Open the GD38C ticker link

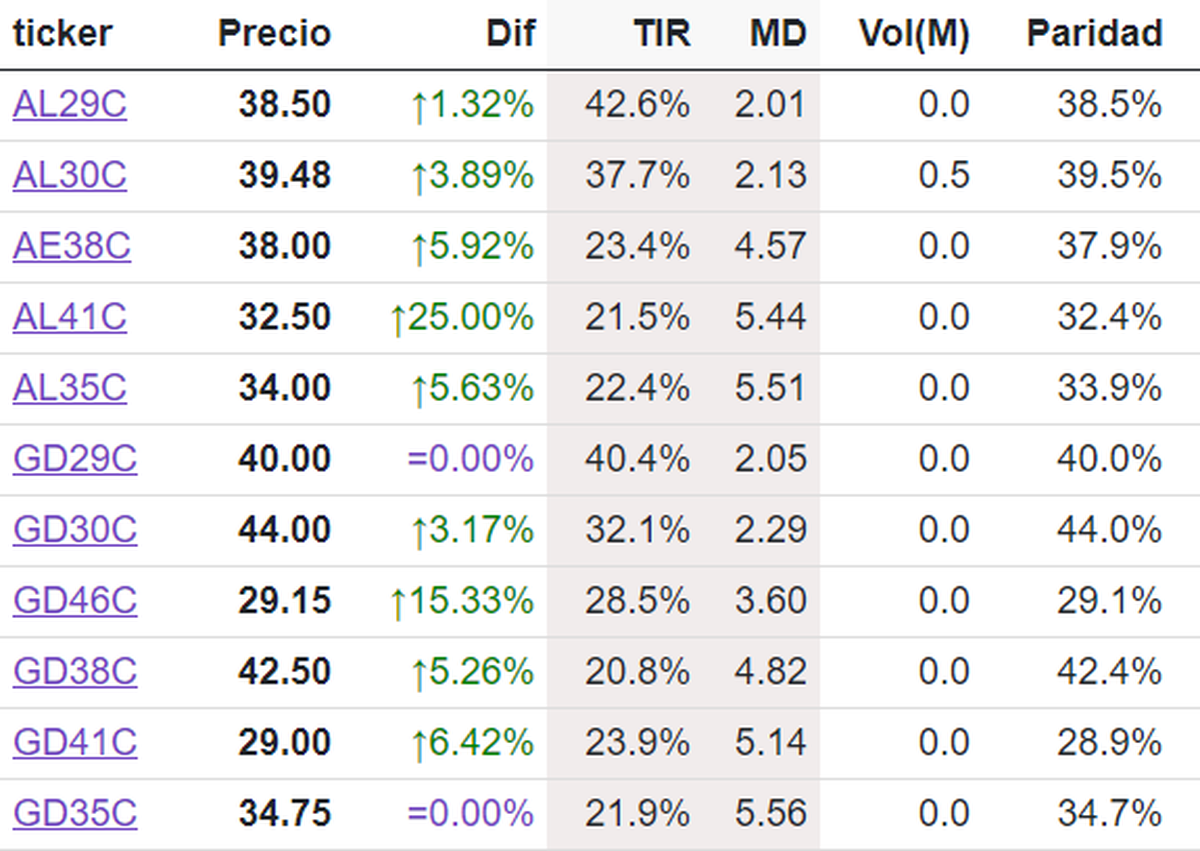click(x=75, y=671)
